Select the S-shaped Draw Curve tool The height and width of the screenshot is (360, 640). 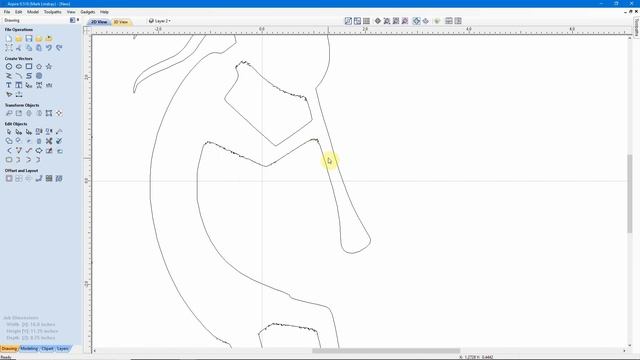(x=29, y=76)
